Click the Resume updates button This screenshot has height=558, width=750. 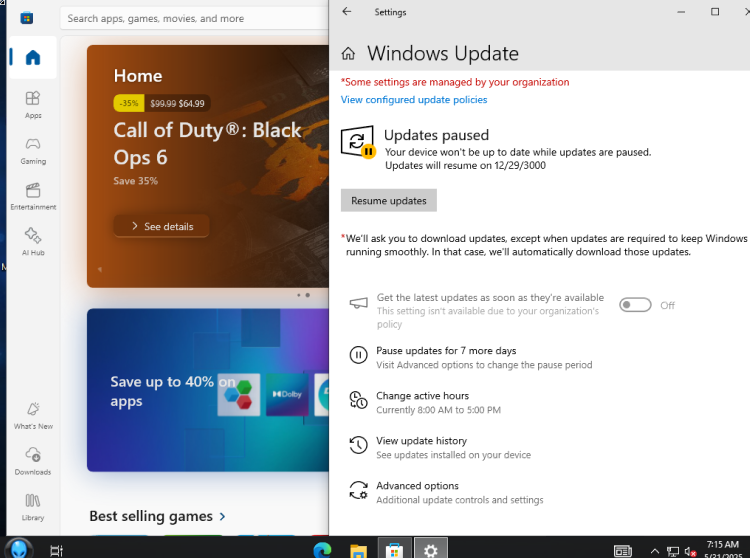point(388,201)
